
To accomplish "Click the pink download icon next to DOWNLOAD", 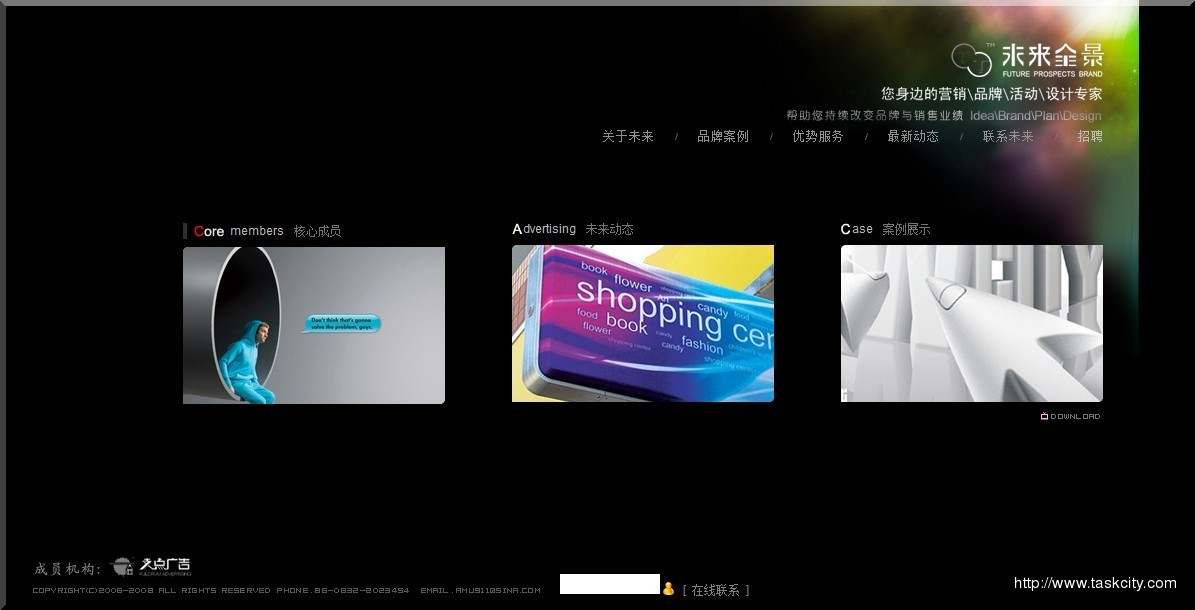I will coord(1044,417).
